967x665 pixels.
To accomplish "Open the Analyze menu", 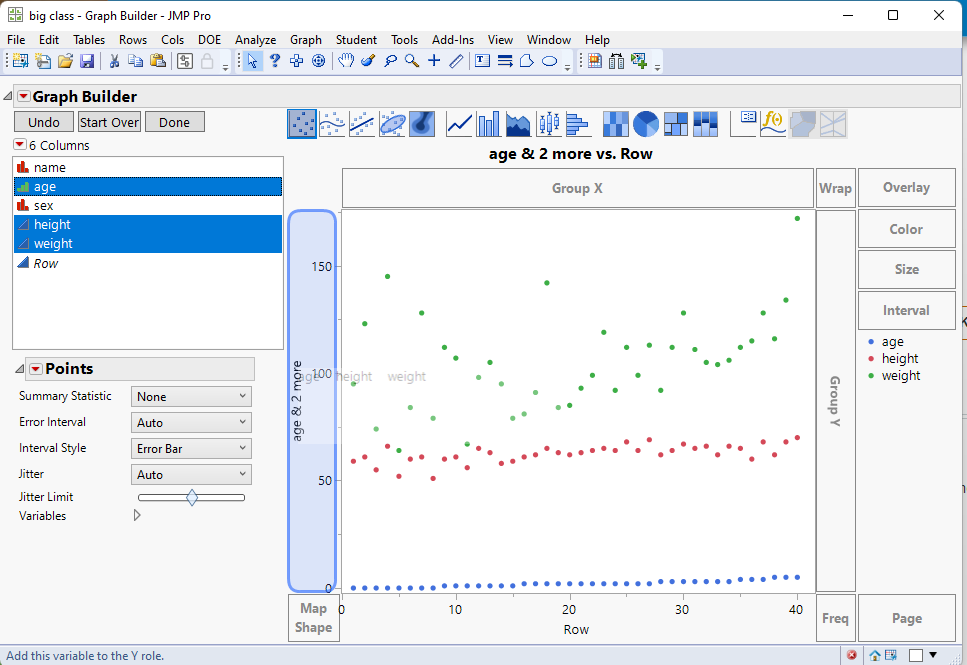I will (x=255, y=40).
